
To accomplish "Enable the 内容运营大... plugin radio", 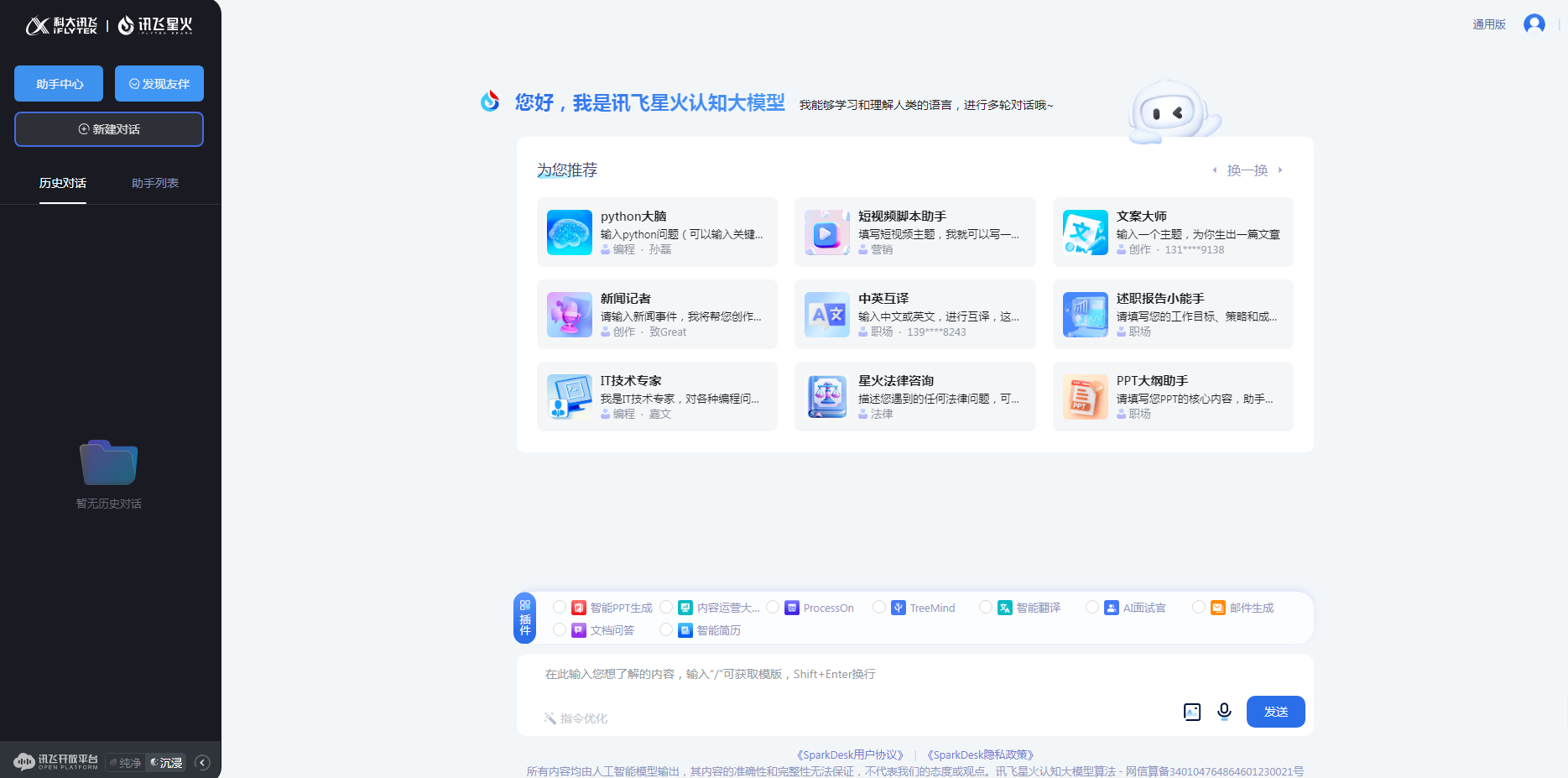I will pos(666,607).
